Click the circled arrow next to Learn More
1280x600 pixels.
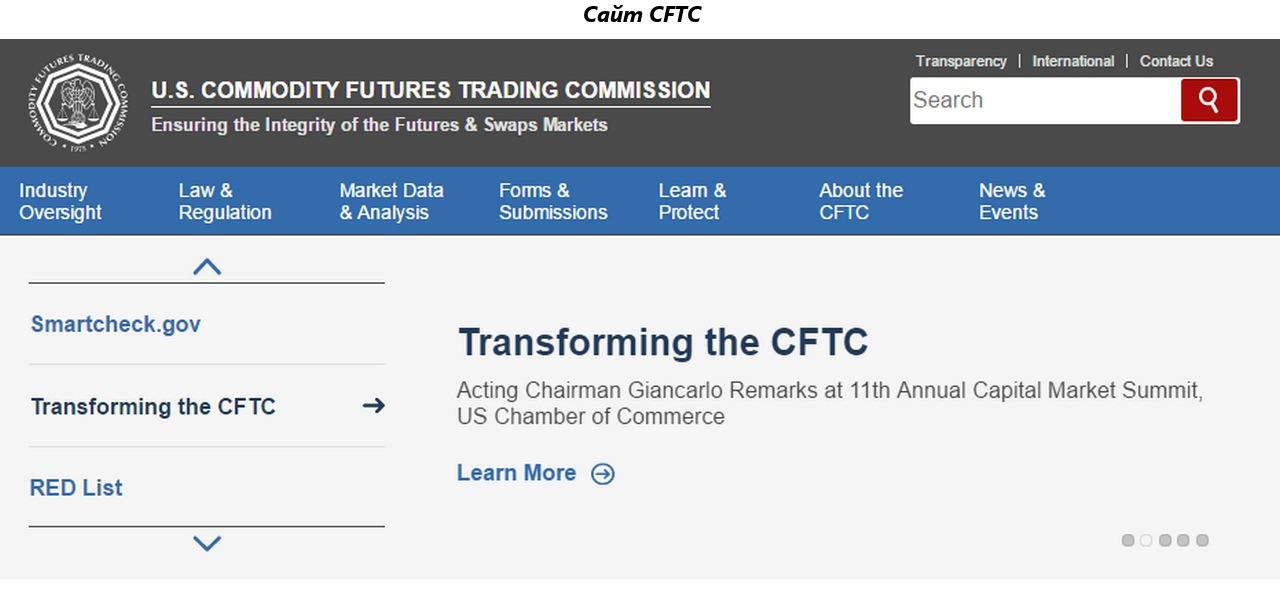click(603, 474)
